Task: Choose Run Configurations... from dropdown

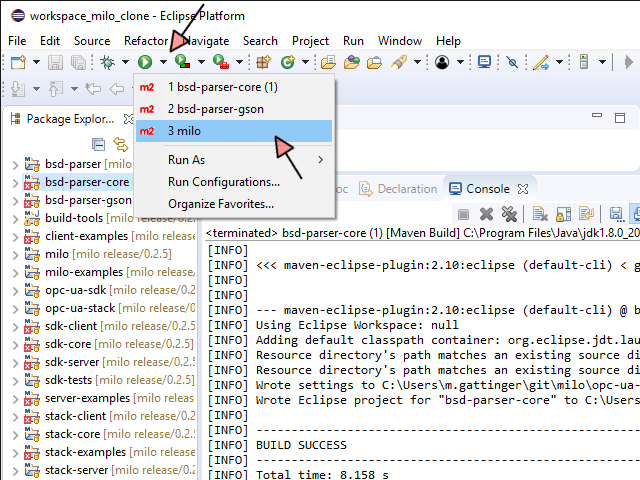Action: (223, 182)
